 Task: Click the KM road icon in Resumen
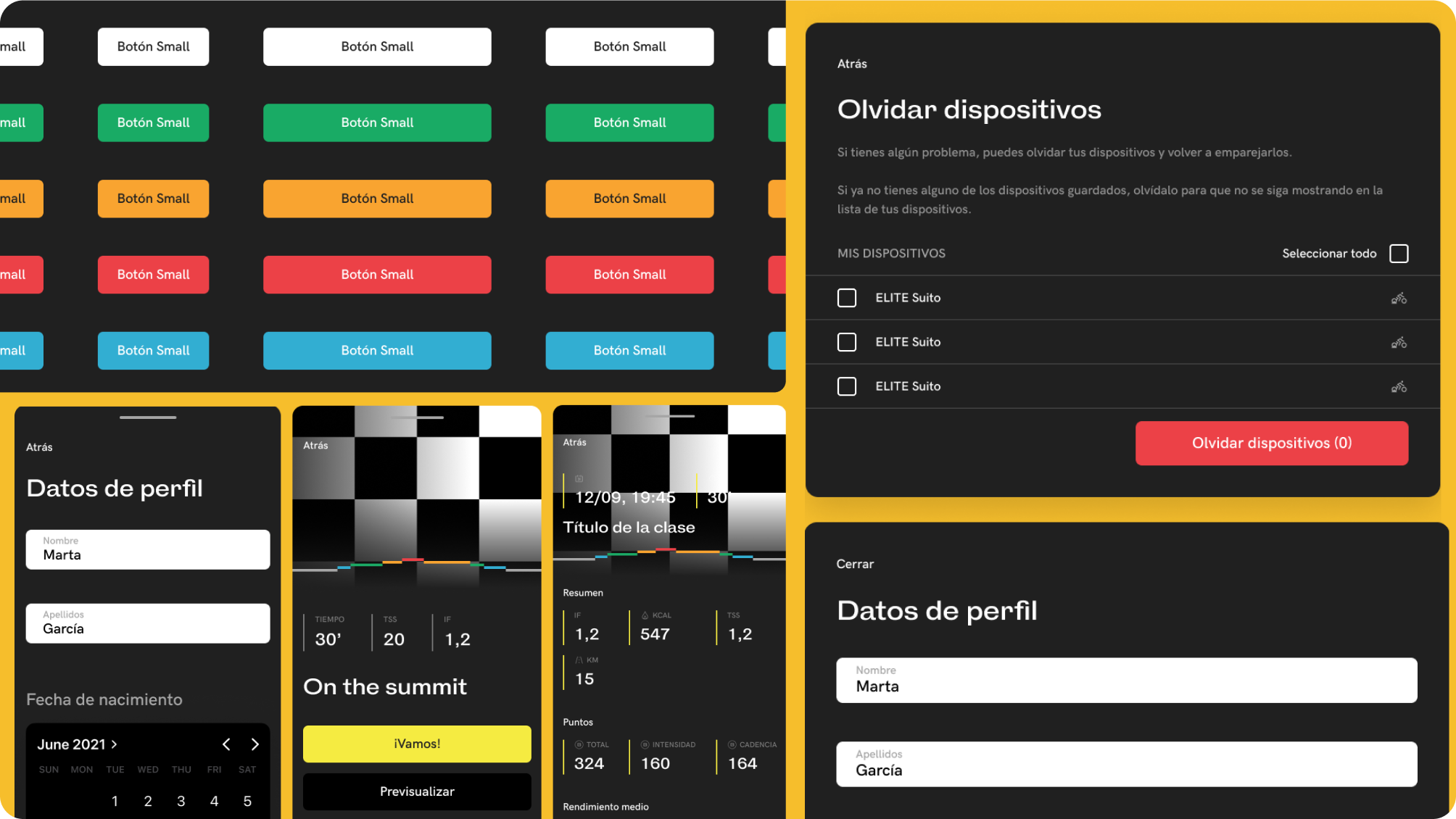pos(579,660)
